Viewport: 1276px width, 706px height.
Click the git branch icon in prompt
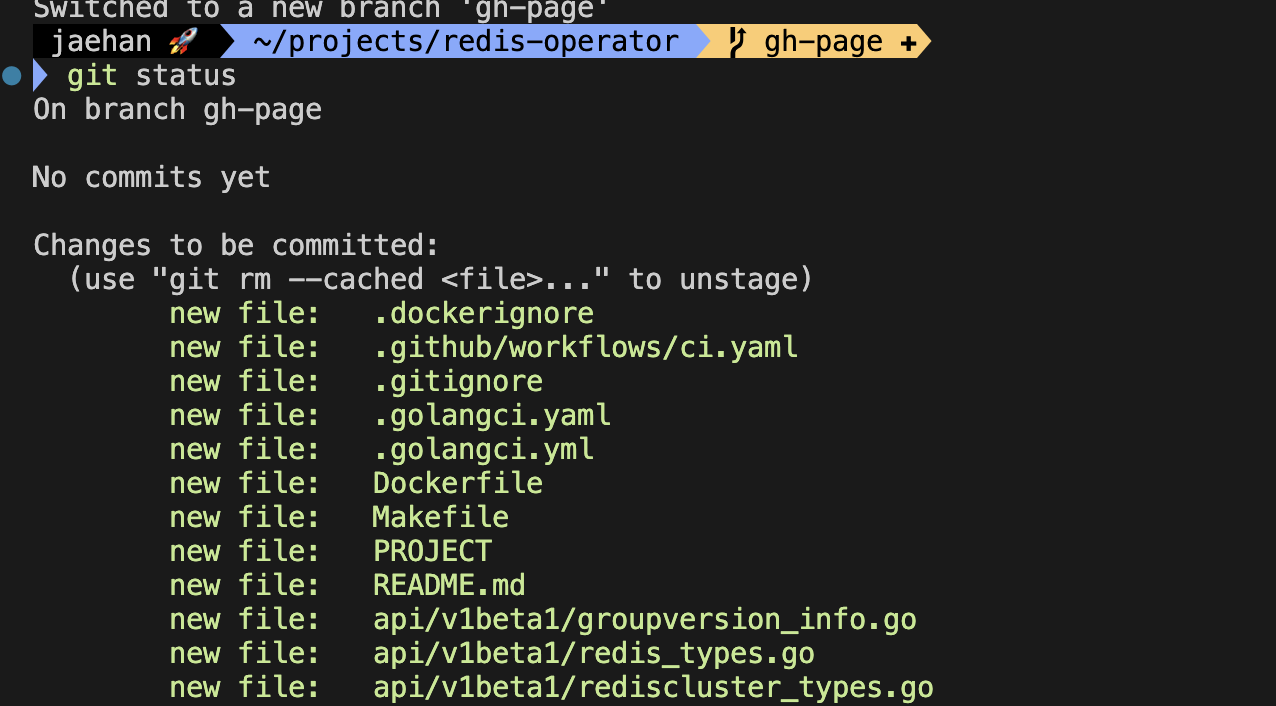[x=738, y=42]
